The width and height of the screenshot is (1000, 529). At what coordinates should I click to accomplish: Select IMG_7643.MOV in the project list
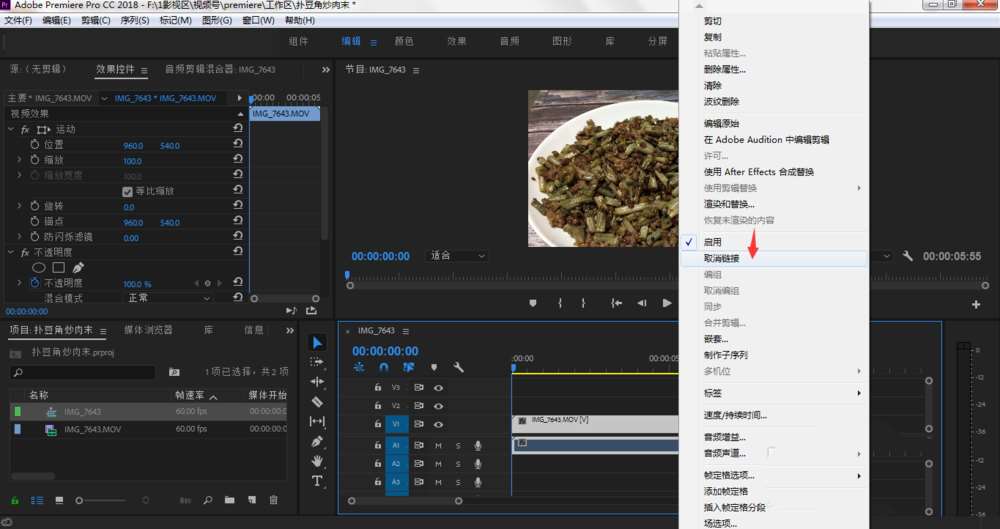[92, 429]
